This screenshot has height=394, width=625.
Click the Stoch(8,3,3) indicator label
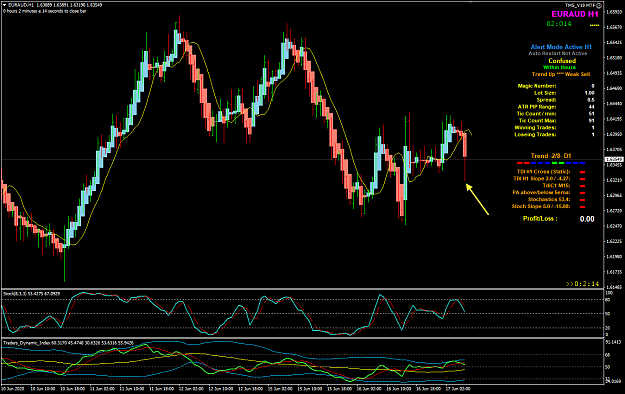pyautogui.click(x=31, y=294)
